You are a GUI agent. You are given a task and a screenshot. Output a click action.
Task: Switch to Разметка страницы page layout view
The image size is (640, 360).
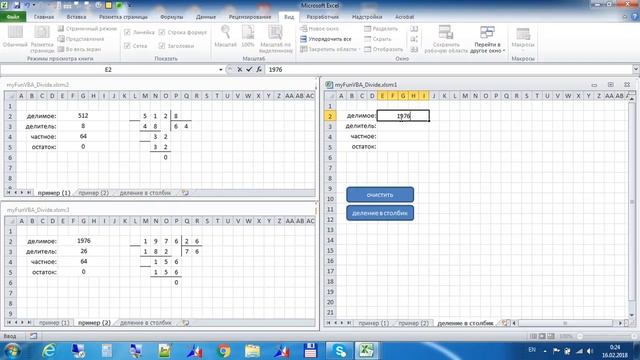[42, 38]
